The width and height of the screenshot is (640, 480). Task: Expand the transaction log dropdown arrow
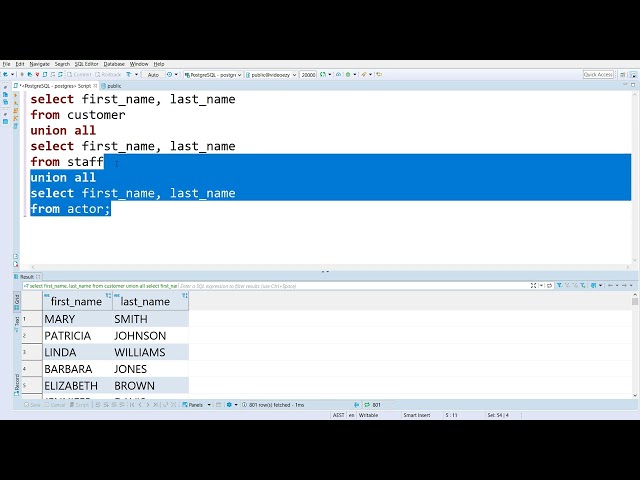click(x=176, y=74)
